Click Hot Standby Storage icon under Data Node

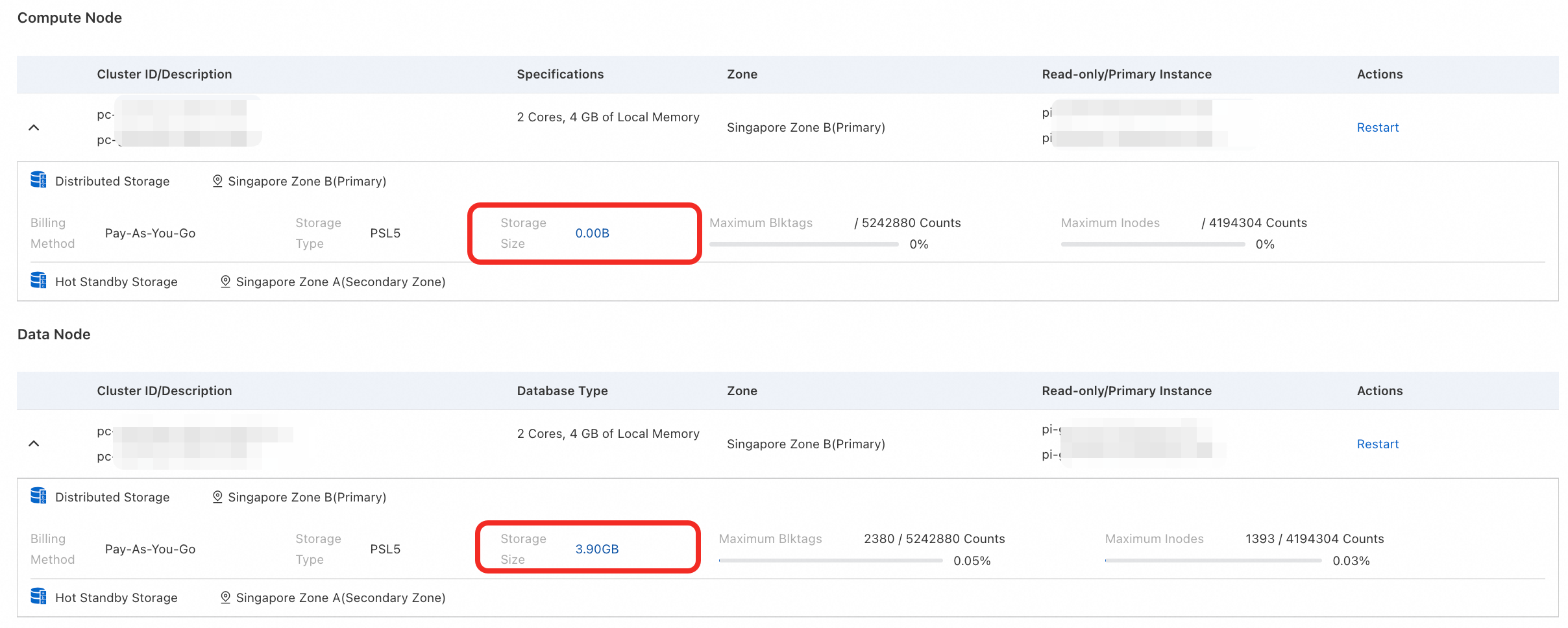pos(38,596)
